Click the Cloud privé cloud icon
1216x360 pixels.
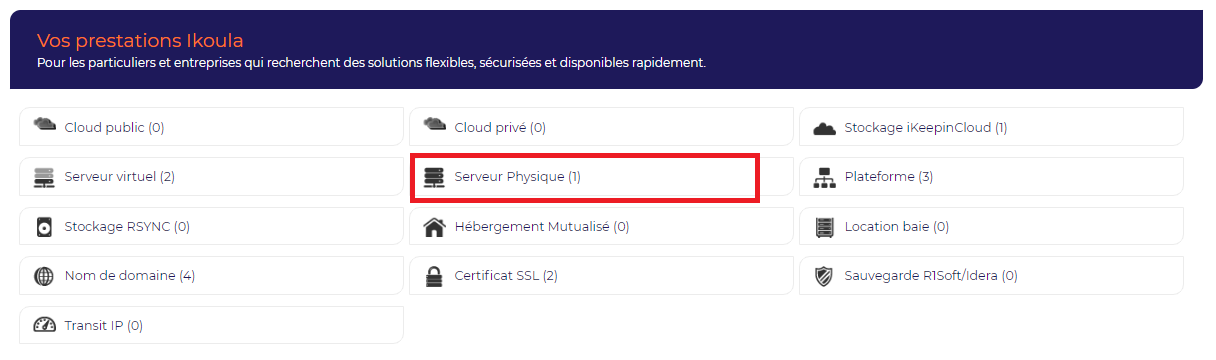[434, 125]
